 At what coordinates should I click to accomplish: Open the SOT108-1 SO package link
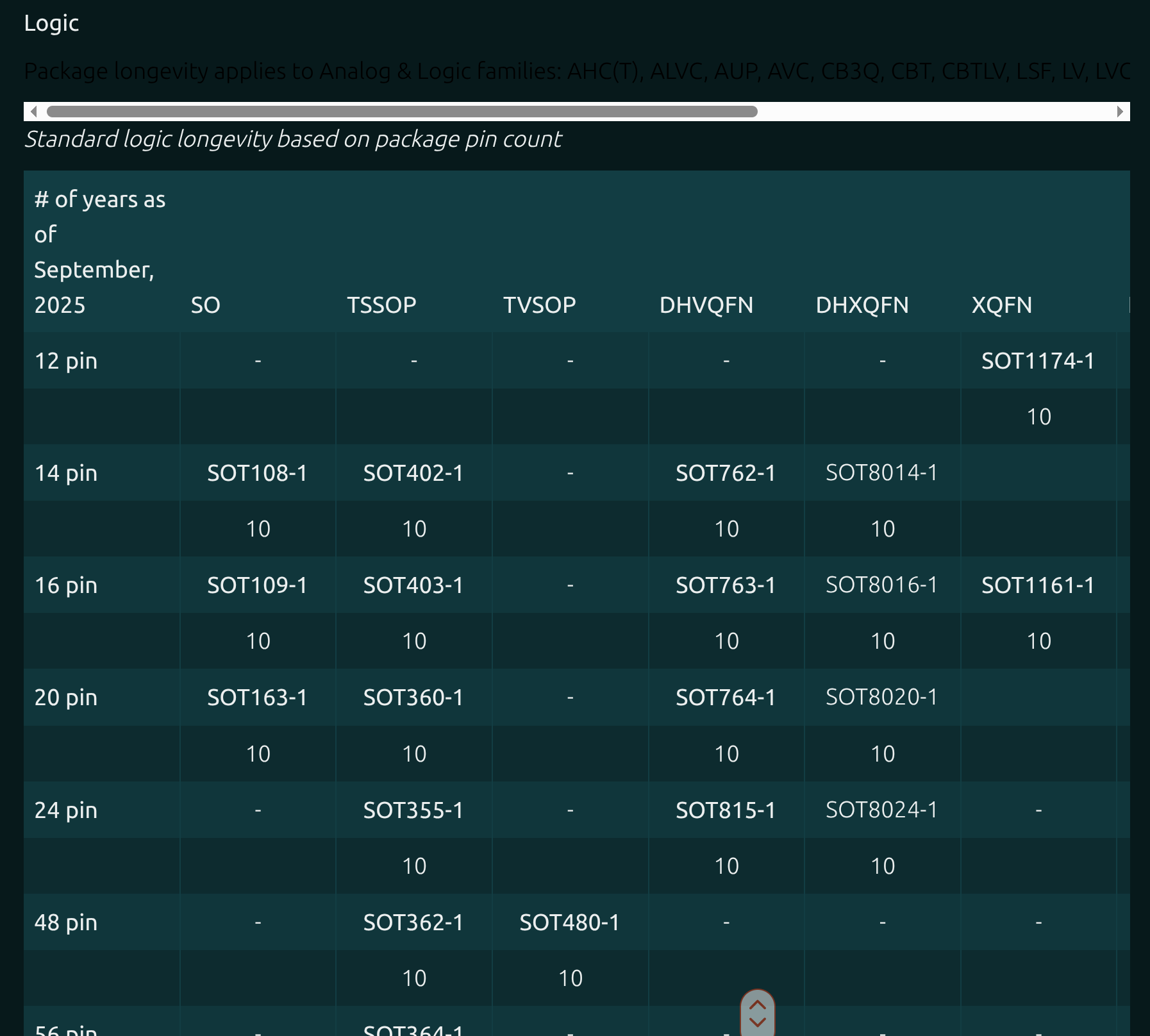[x=257, y=473]
